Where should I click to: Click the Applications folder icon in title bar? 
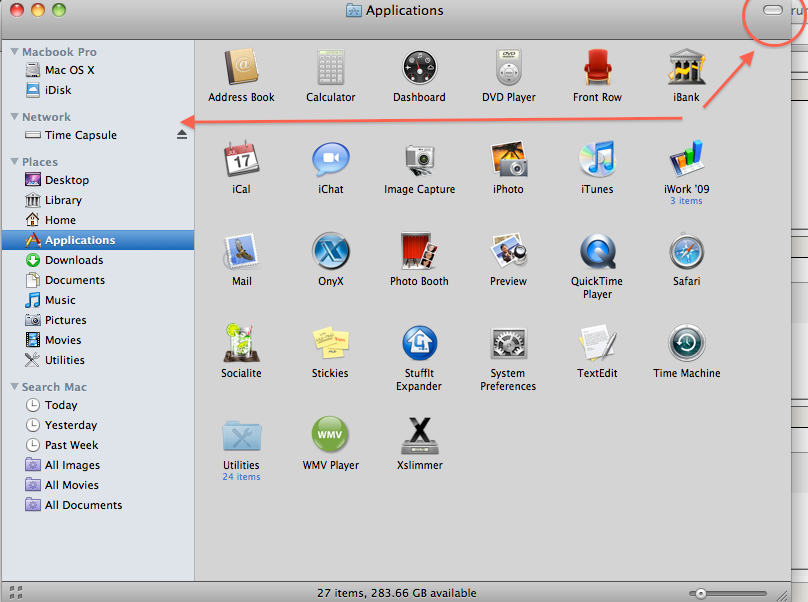coord(354,10)
